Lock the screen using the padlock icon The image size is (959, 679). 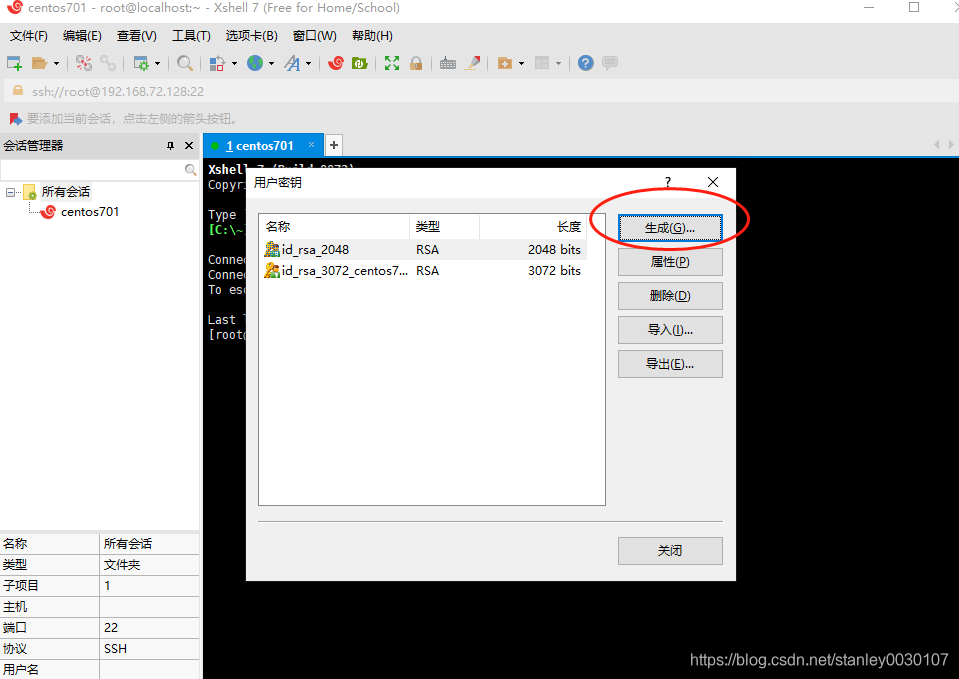416,62
